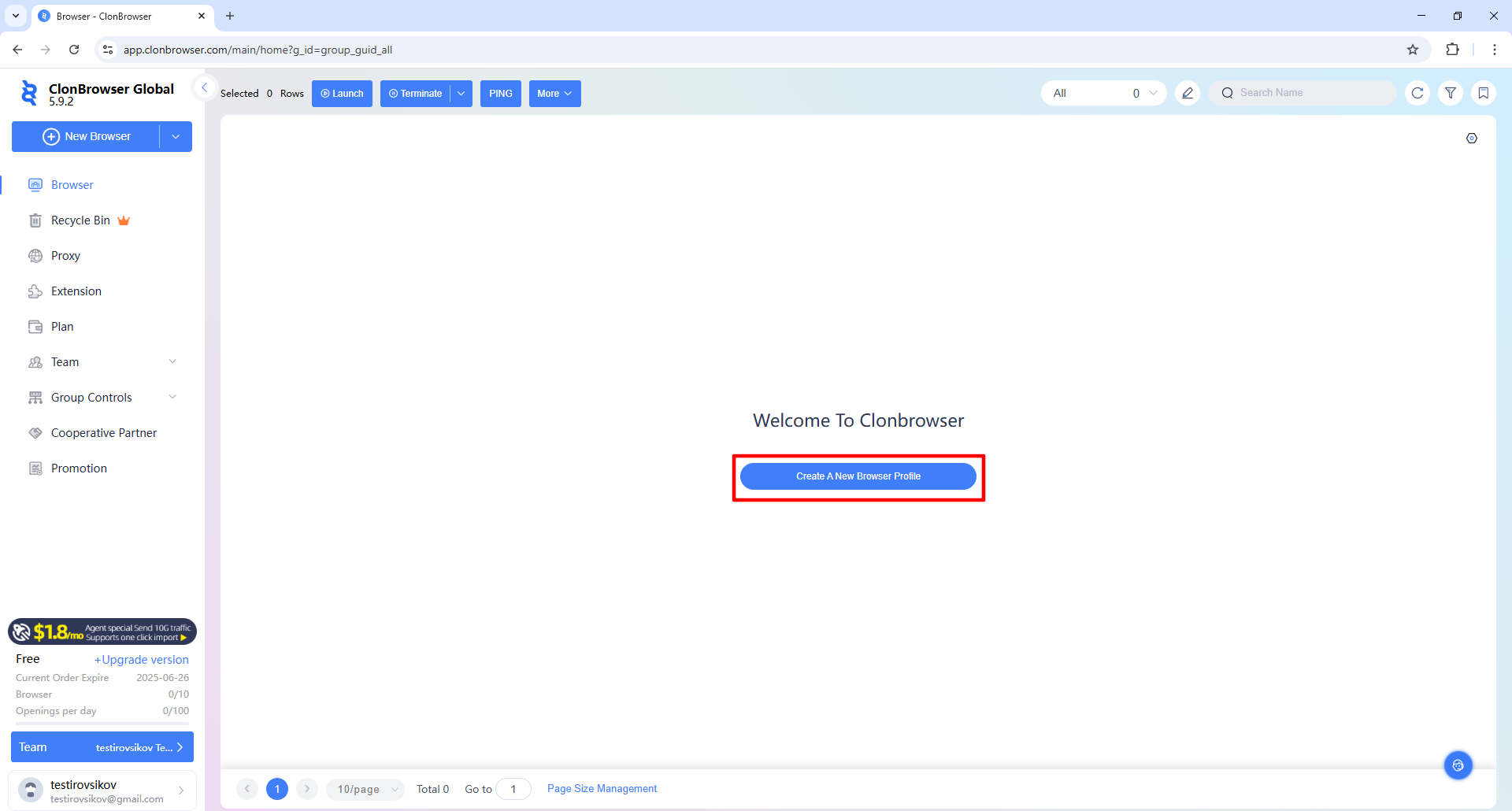The width and height of the screenshot is (1512, 811).
Task: Open the All groups dropdown
Action: pos(1102,92)
